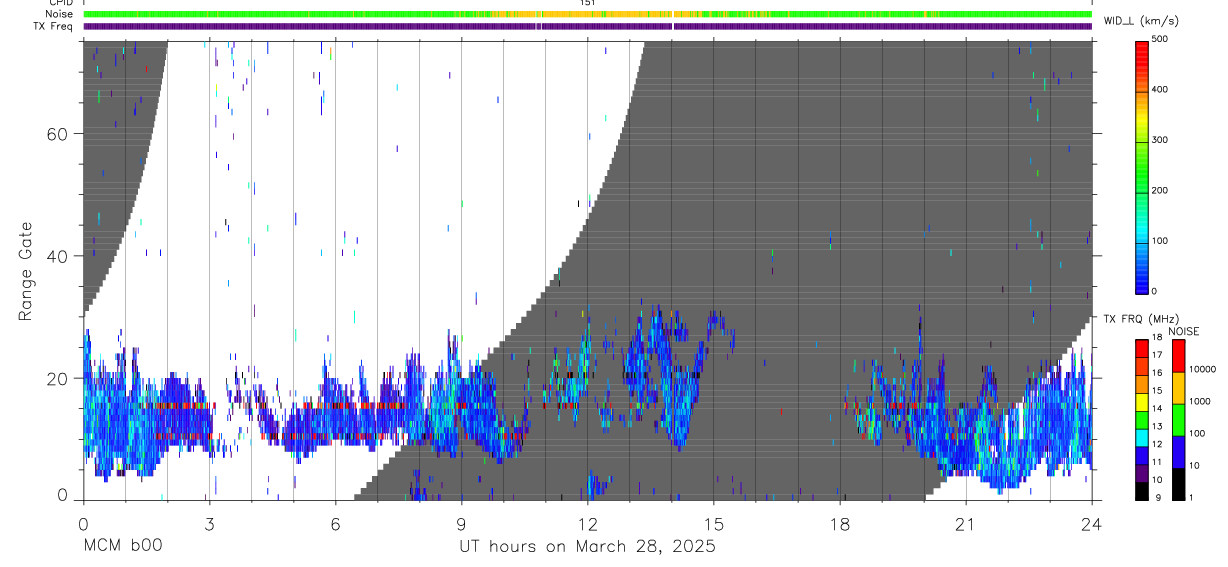Click the orange segment of the NOISE legend

[1178, 388]
